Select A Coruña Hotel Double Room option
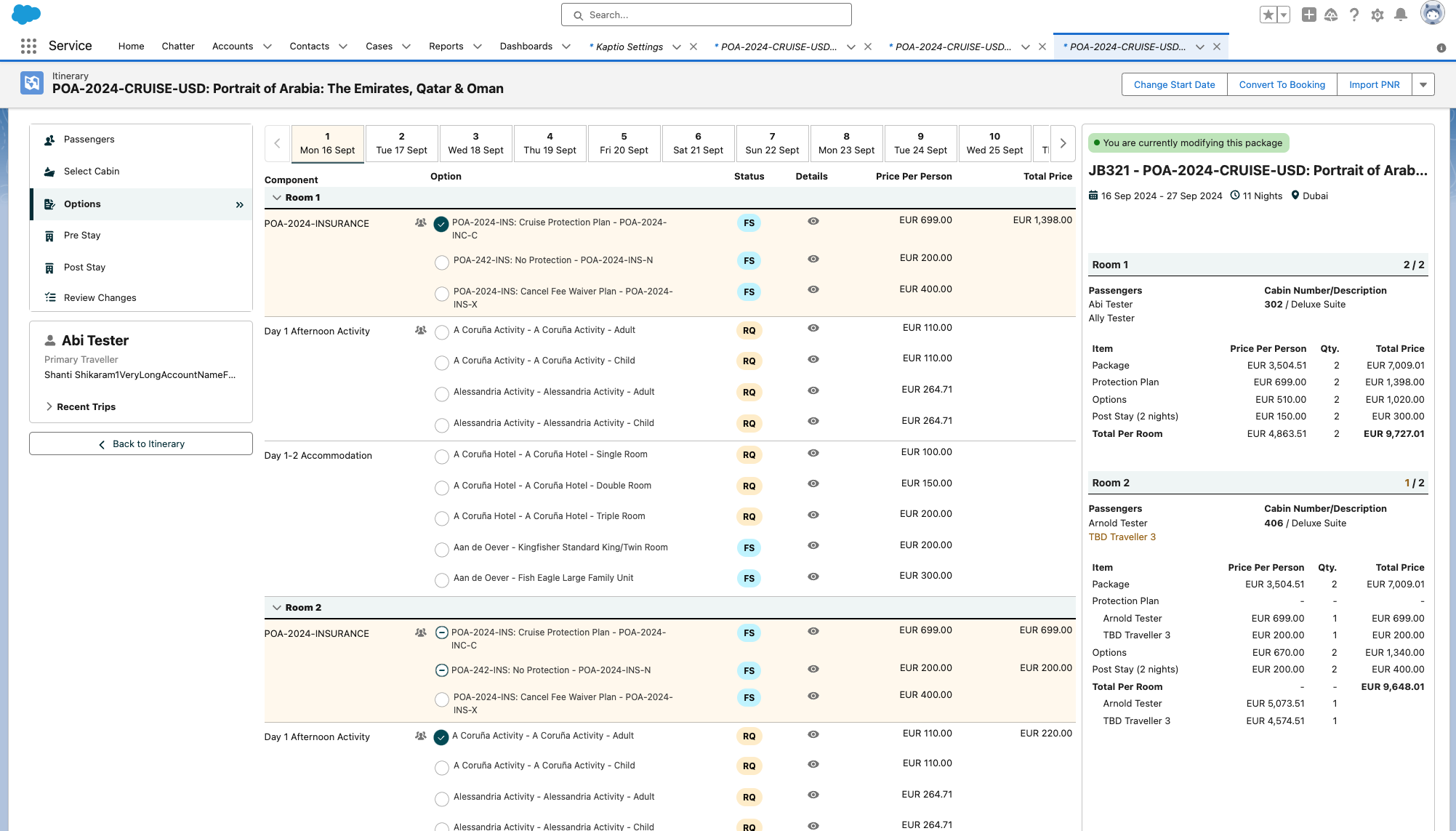 click(441, 487)
